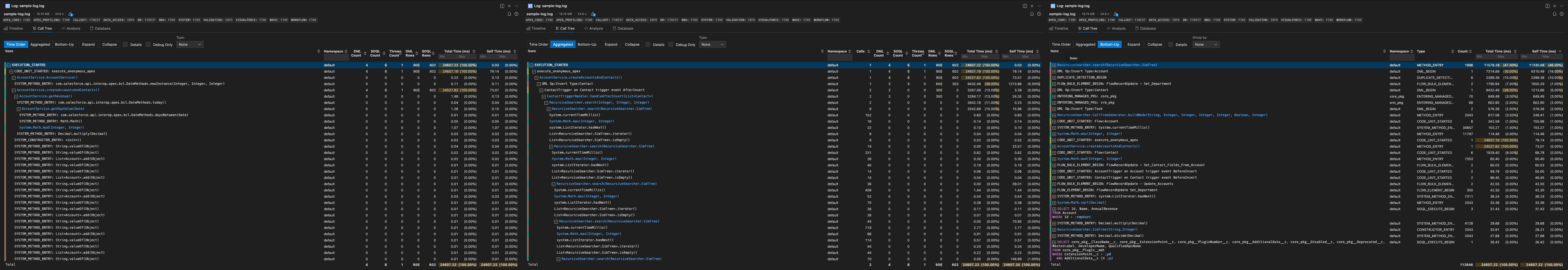This screenshot has height=270, width=1568.
Task: Click the split editor icon in the middle panel
Action: tap(1025, 6)
